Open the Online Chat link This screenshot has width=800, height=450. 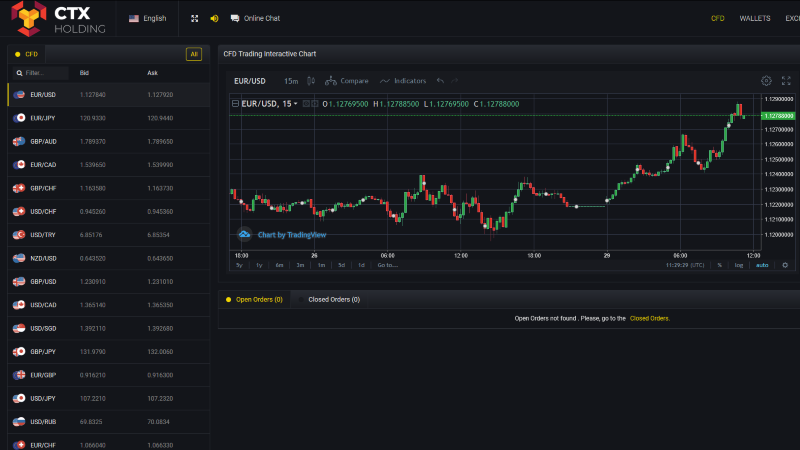[x=255, y=18]
